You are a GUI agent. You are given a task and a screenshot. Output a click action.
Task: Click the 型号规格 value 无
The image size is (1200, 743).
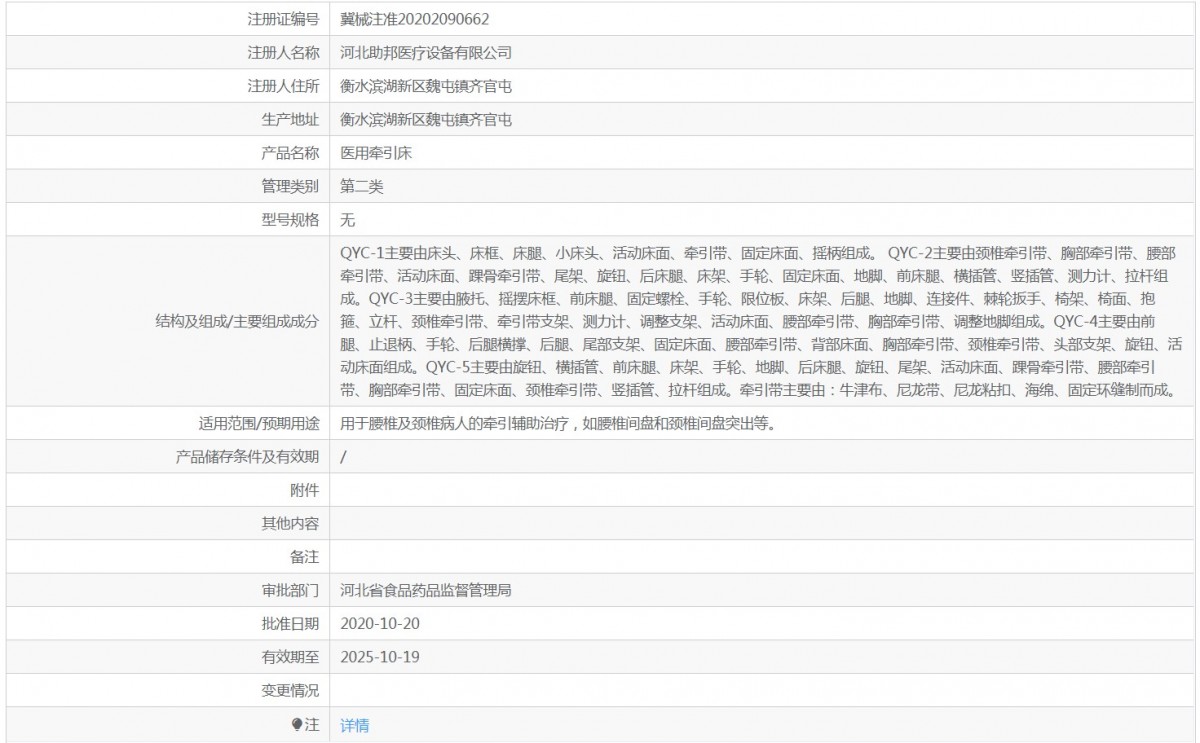tap(347, 220)
